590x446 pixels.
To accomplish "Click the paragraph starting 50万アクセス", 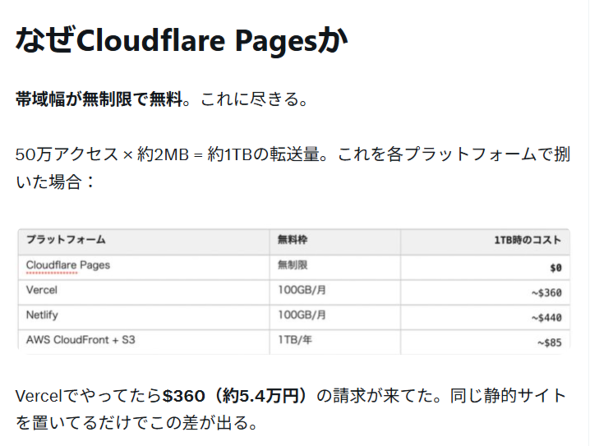I will click(293, 168).
